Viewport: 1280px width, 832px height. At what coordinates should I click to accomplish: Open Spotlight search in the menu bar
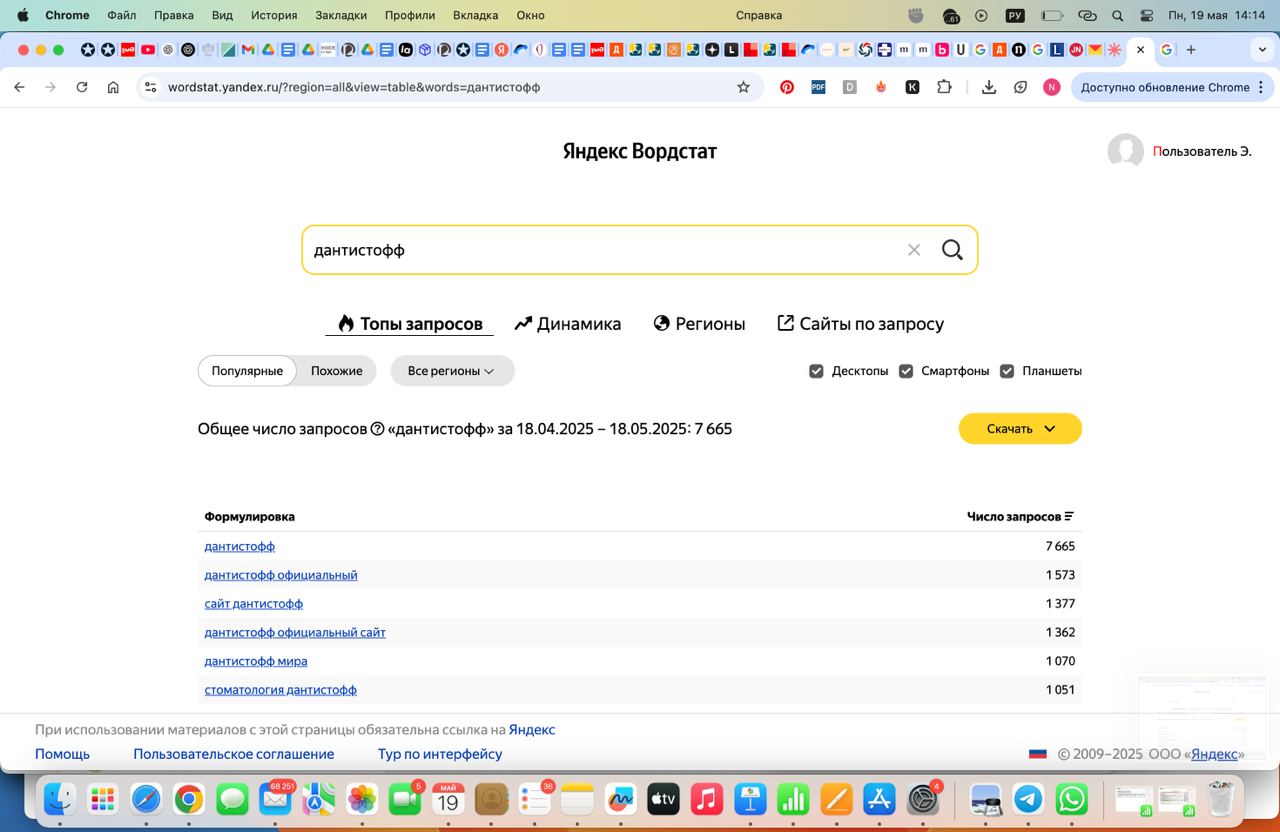pyautogui.click(x=1117, y=15)
